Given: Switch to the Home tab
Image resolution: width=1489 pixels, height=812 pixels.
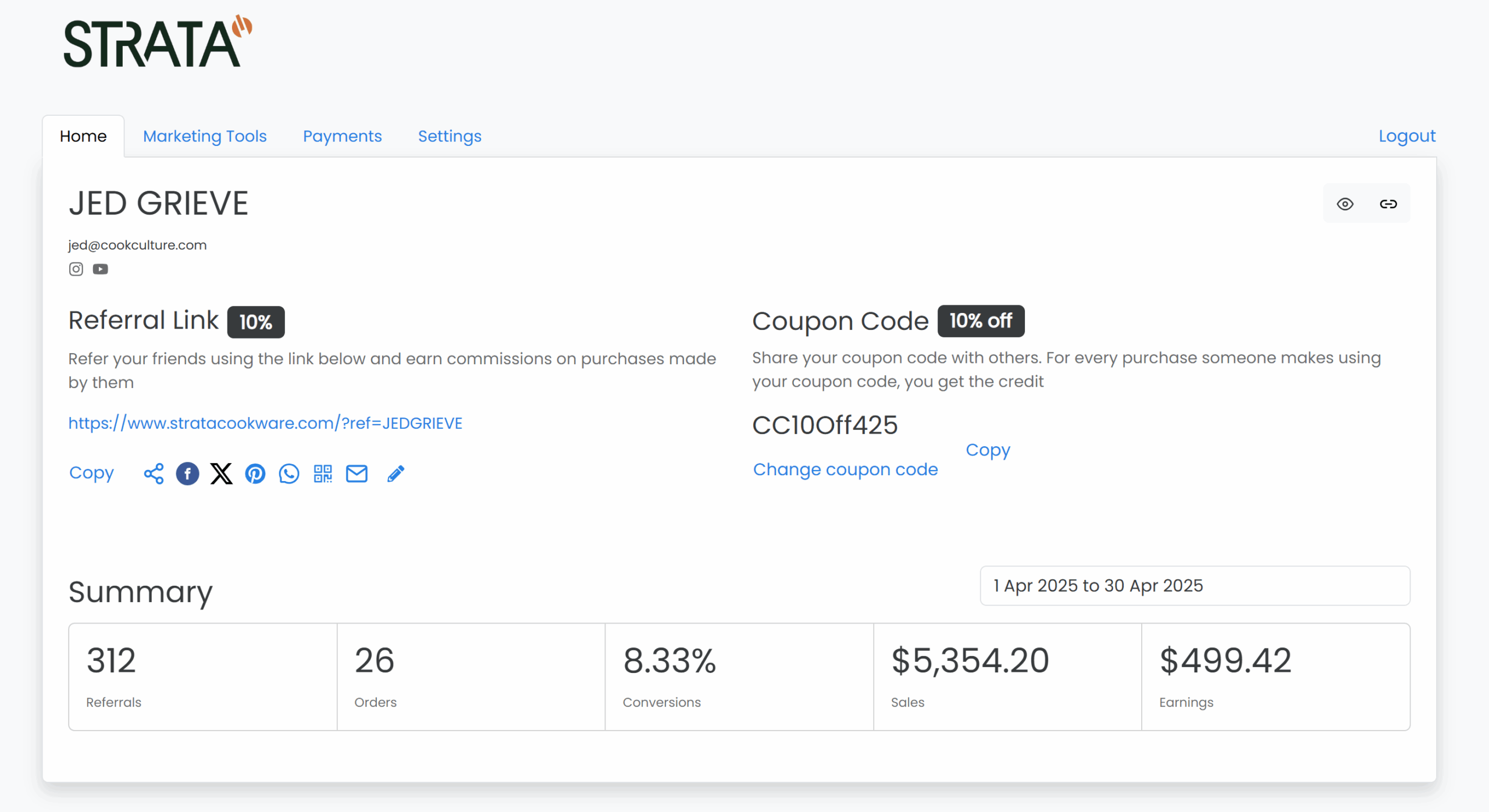Looking at the screenshot, I should [x=83, y=136].
